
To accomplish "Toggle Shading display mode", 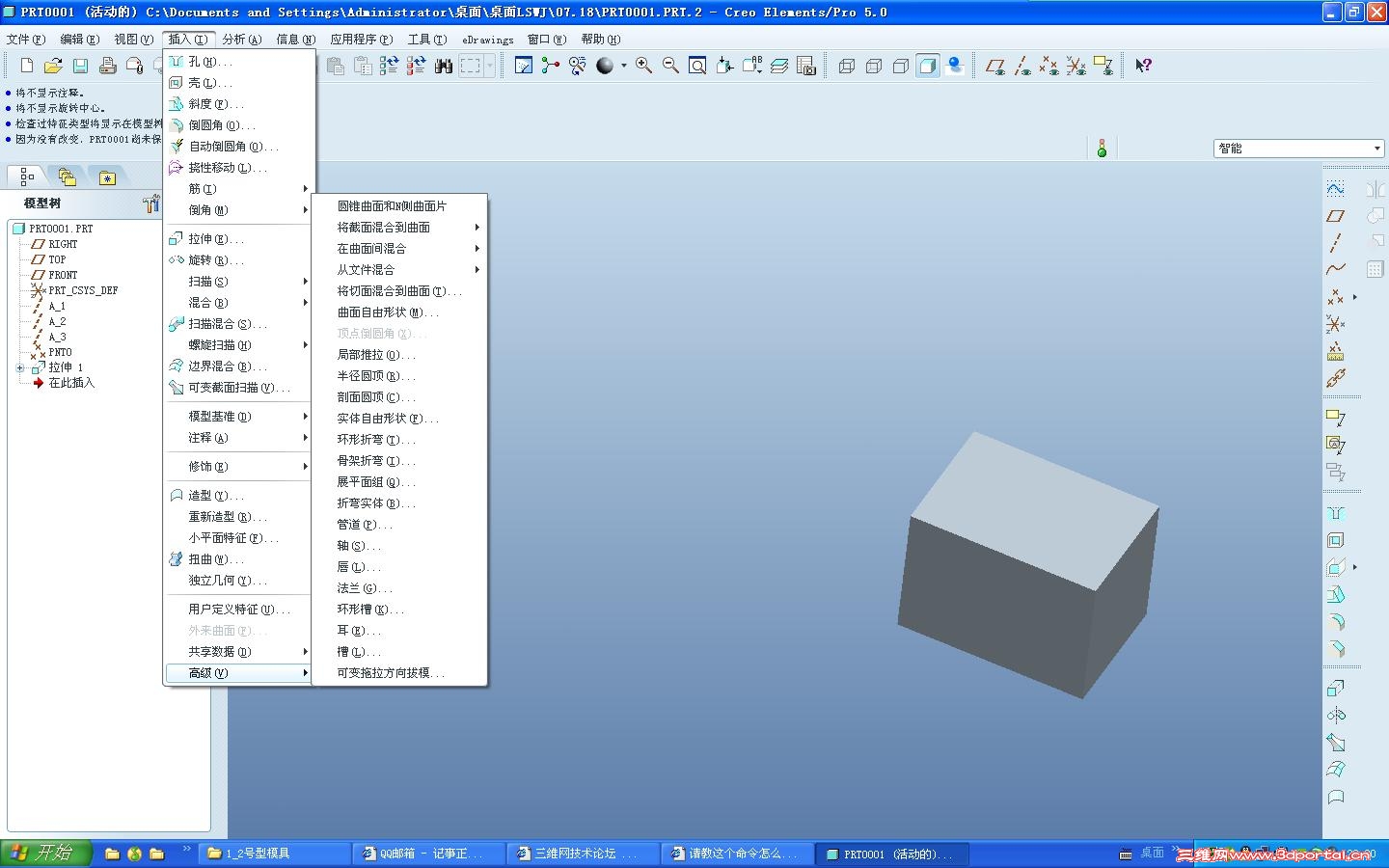I will (928, 66).
